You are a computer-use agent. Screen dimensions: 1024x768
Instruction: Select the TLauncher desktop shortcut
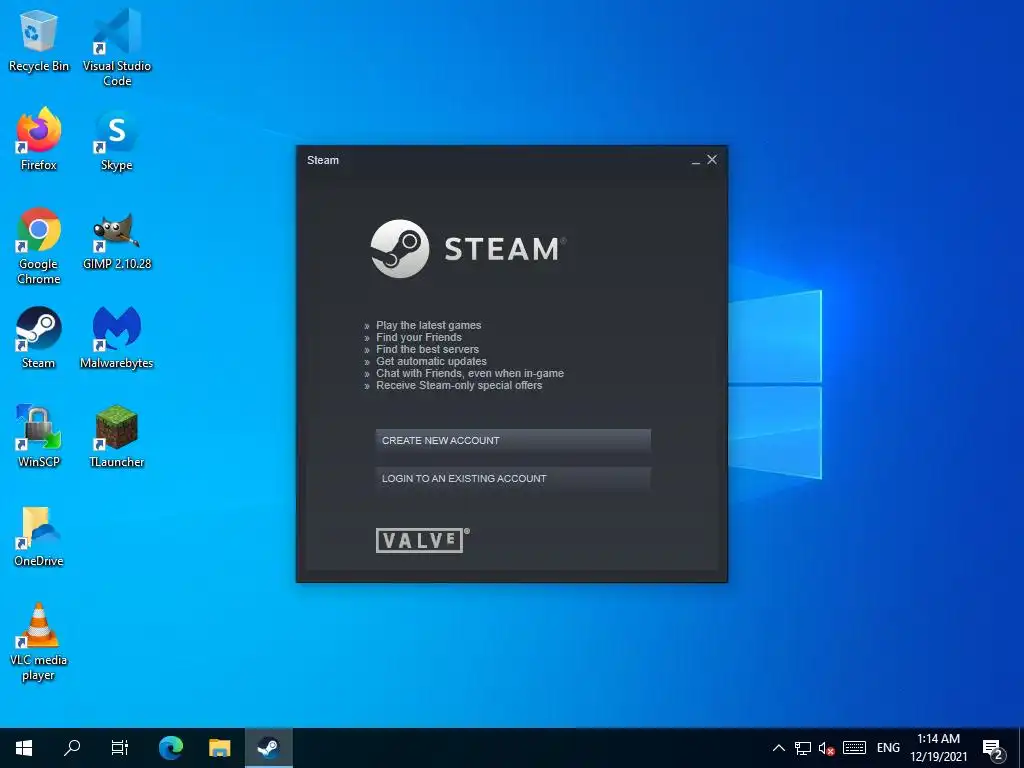(117, 436)
